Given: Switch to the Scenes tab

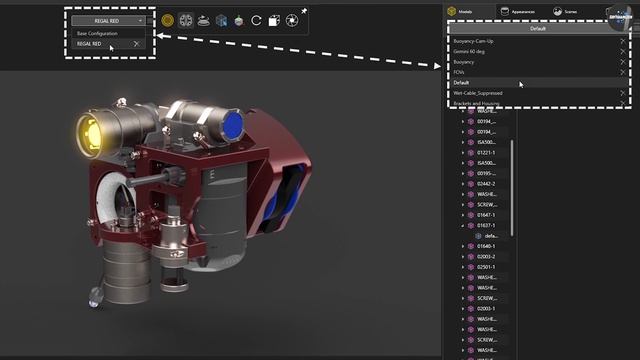Looking at the screenshot, I should (x=565, y=11).
